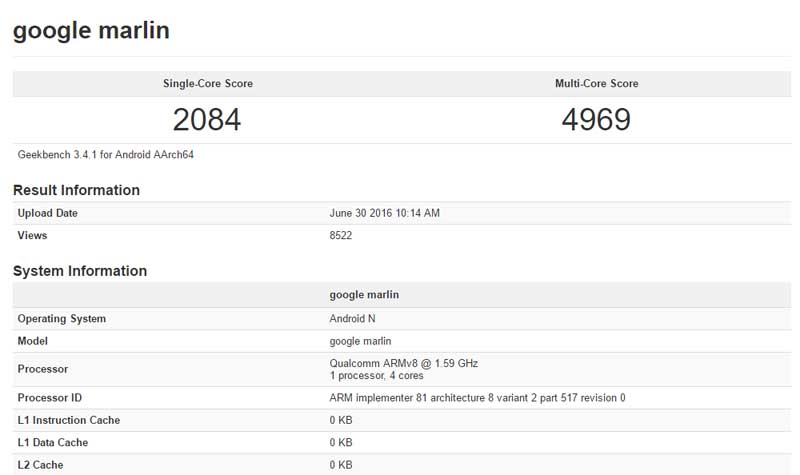
Task: Click the System Information heading
Action: [x=80, y=271]
